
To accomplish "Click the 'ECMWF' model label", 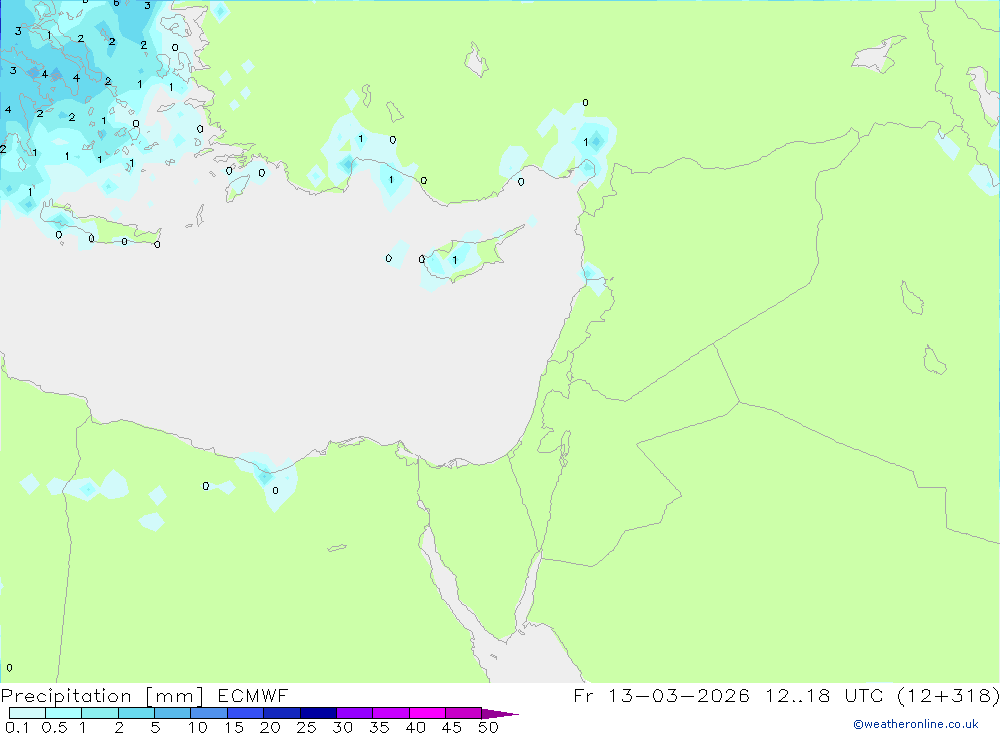I will tap(253, 695).
